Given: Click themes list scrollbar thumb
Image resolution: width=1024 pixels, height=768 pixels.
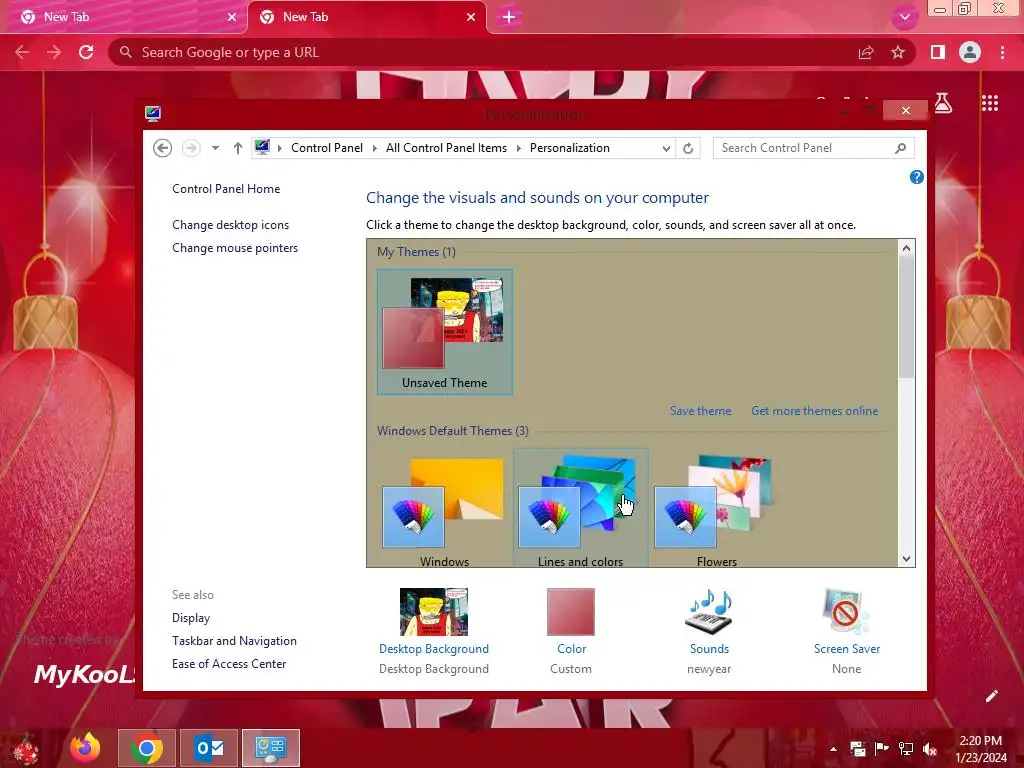Looking at the screenshot, I should coord(906,317).
